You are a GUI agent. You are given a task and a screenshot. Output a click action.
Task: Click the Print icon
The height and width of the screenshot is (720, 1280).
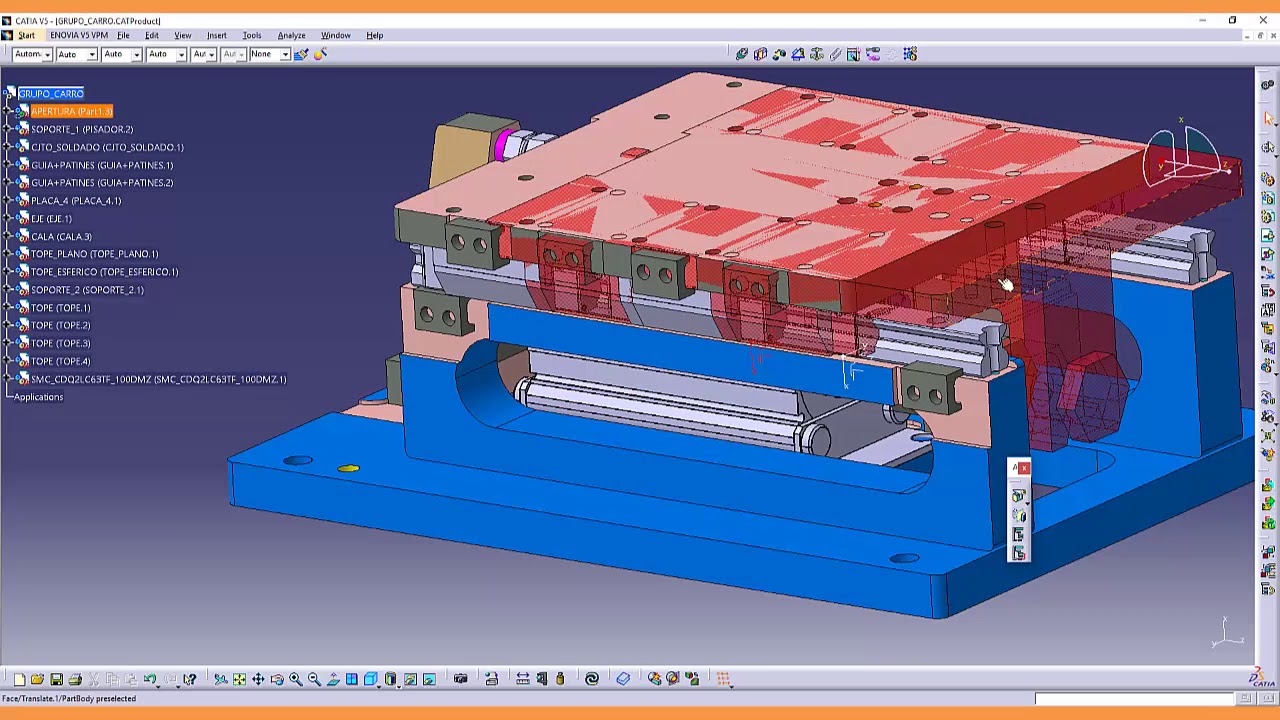pyautogui.click(x=75, y=679)
